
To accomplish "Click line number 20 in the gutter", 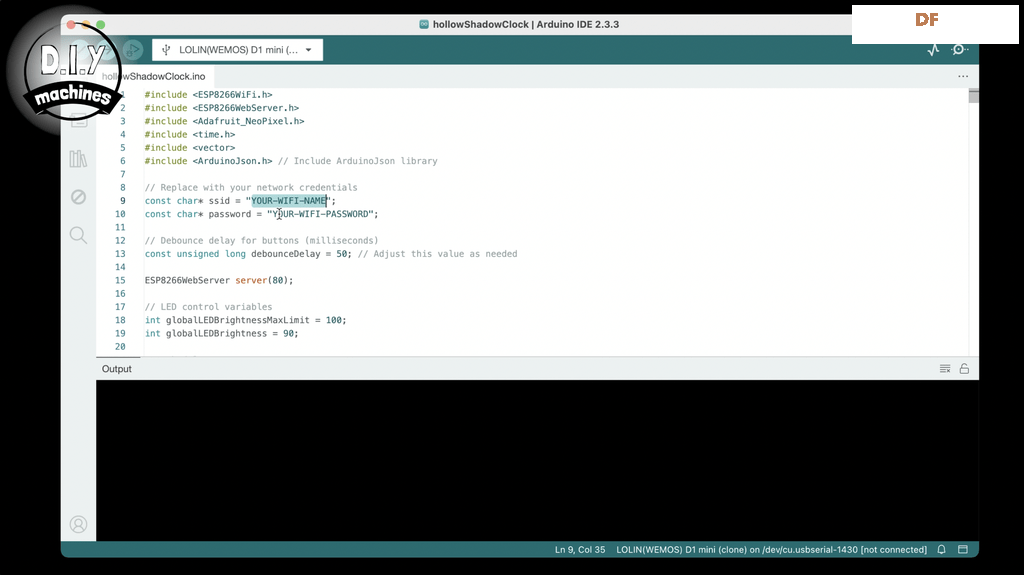I will [x=120, y=347].
